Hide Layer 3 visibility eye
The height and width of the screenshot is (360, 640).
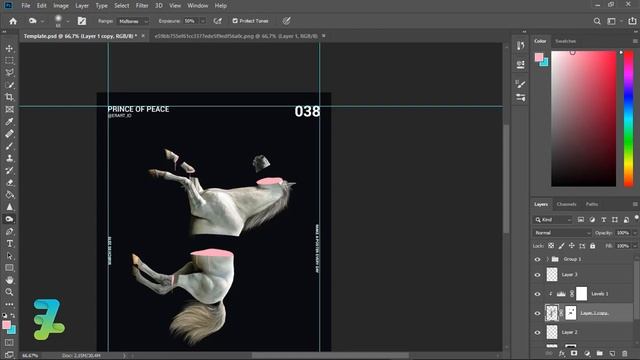(x=537, y=275)
